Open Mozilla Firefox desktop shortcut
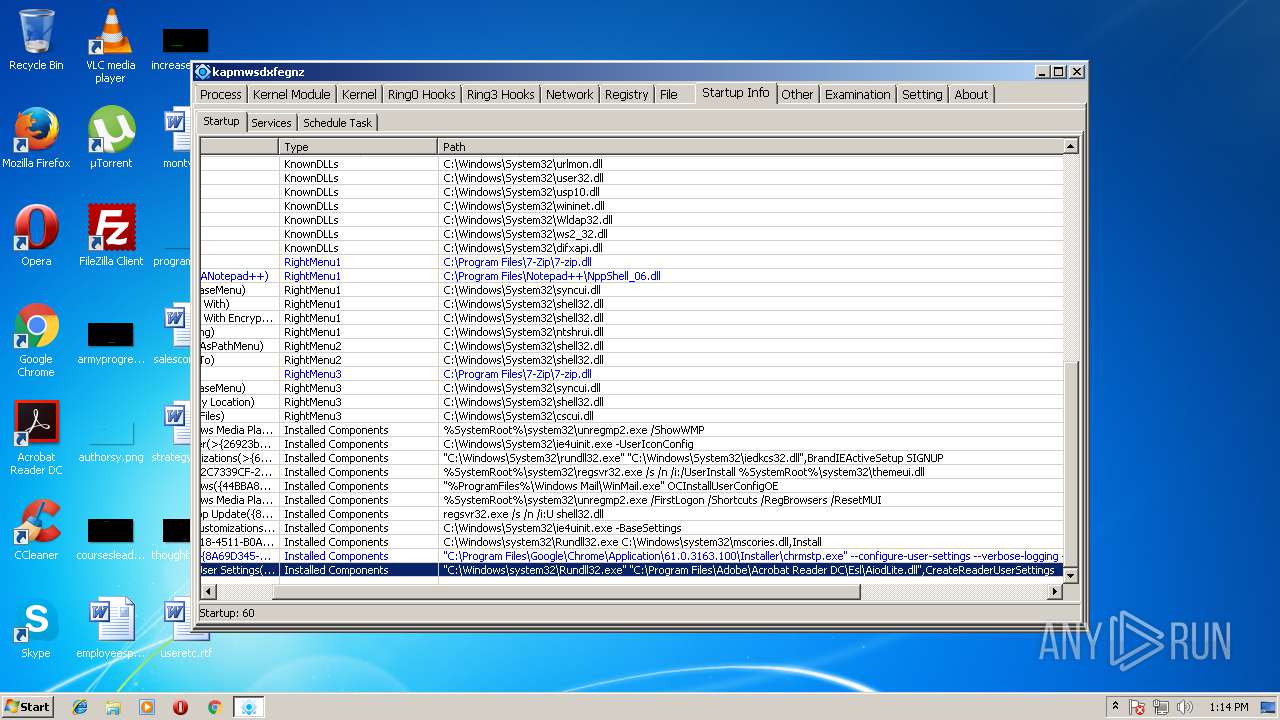Viewport: 1280px width, 720px height. point(36,138)
